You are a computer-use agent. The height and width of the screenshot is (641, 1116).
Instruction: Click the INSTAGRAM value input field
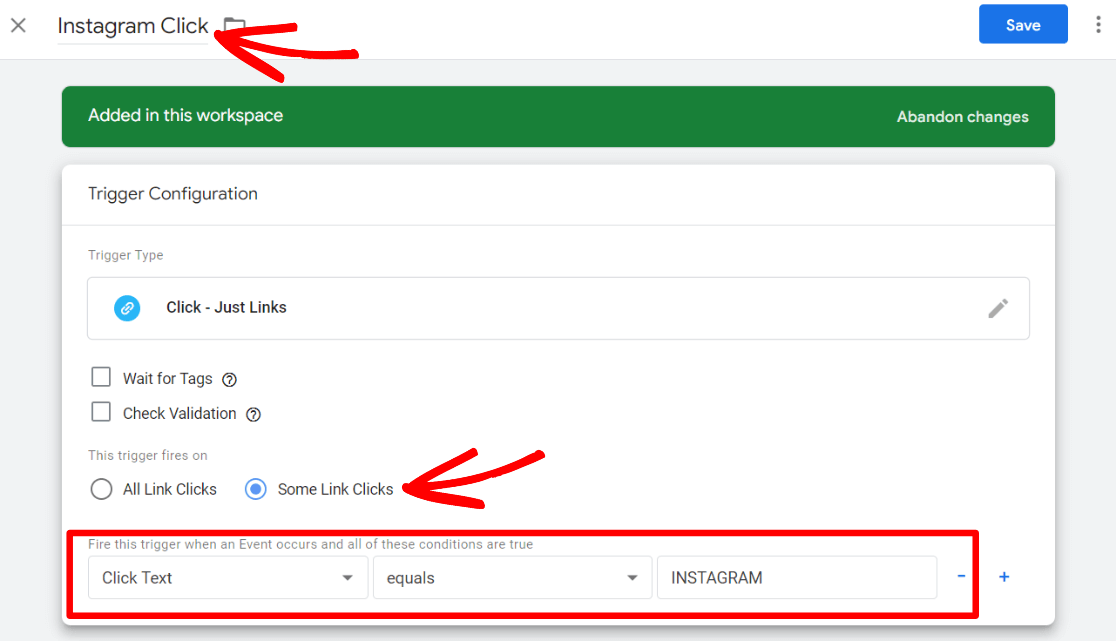(796, 578)
